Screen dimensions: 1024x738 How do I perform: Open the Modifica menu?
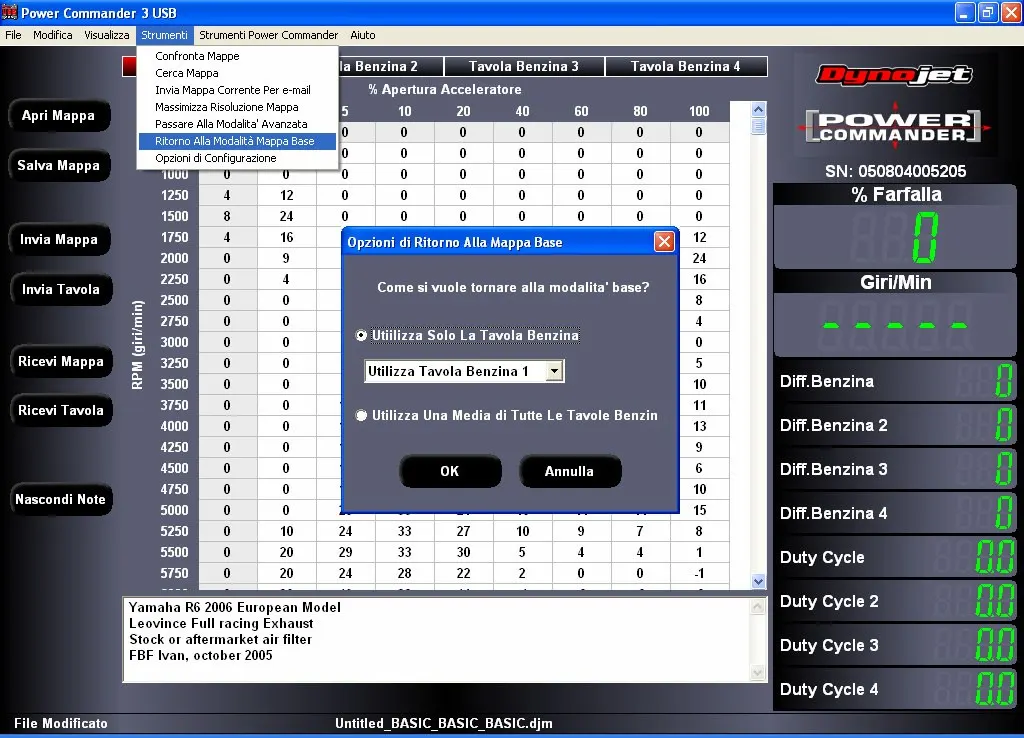coord(53,35)
